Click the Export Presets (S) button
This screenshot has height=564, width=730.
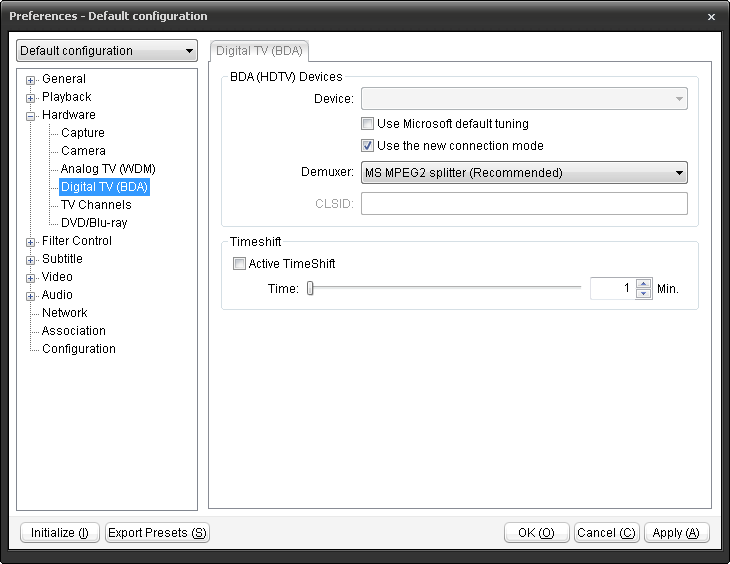coord(157,532)
